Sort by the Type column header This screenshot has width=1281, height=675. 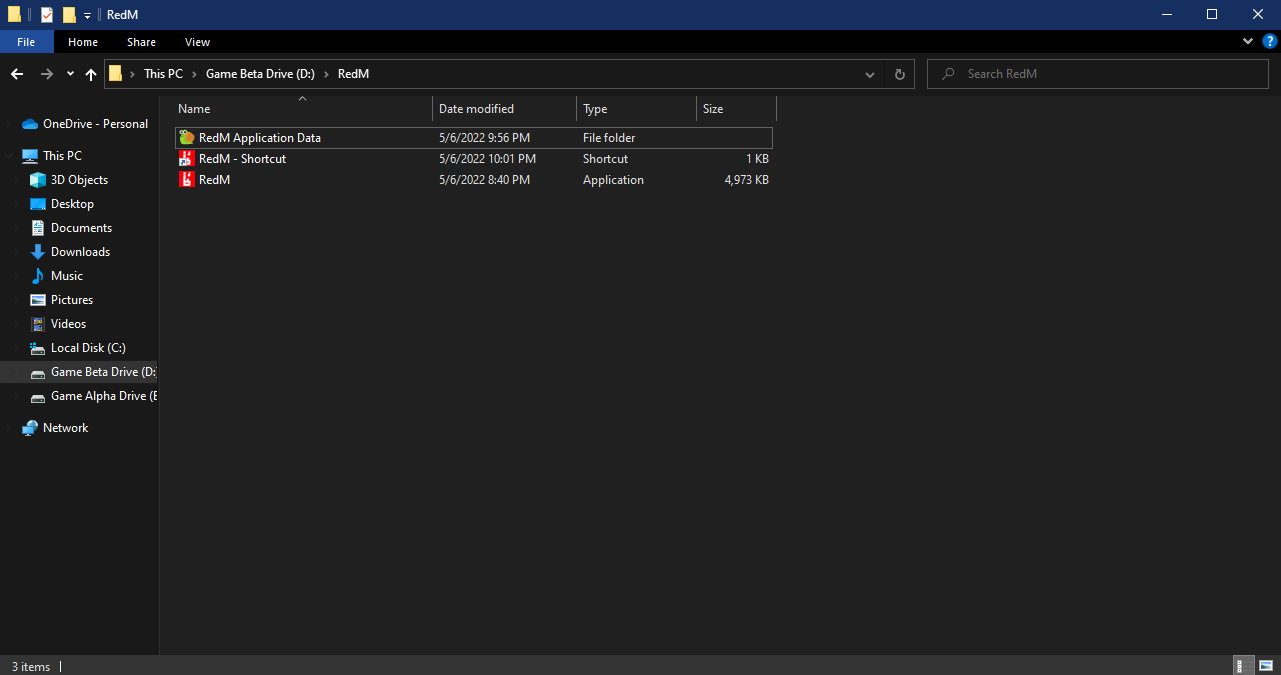[x=637, y=109]
